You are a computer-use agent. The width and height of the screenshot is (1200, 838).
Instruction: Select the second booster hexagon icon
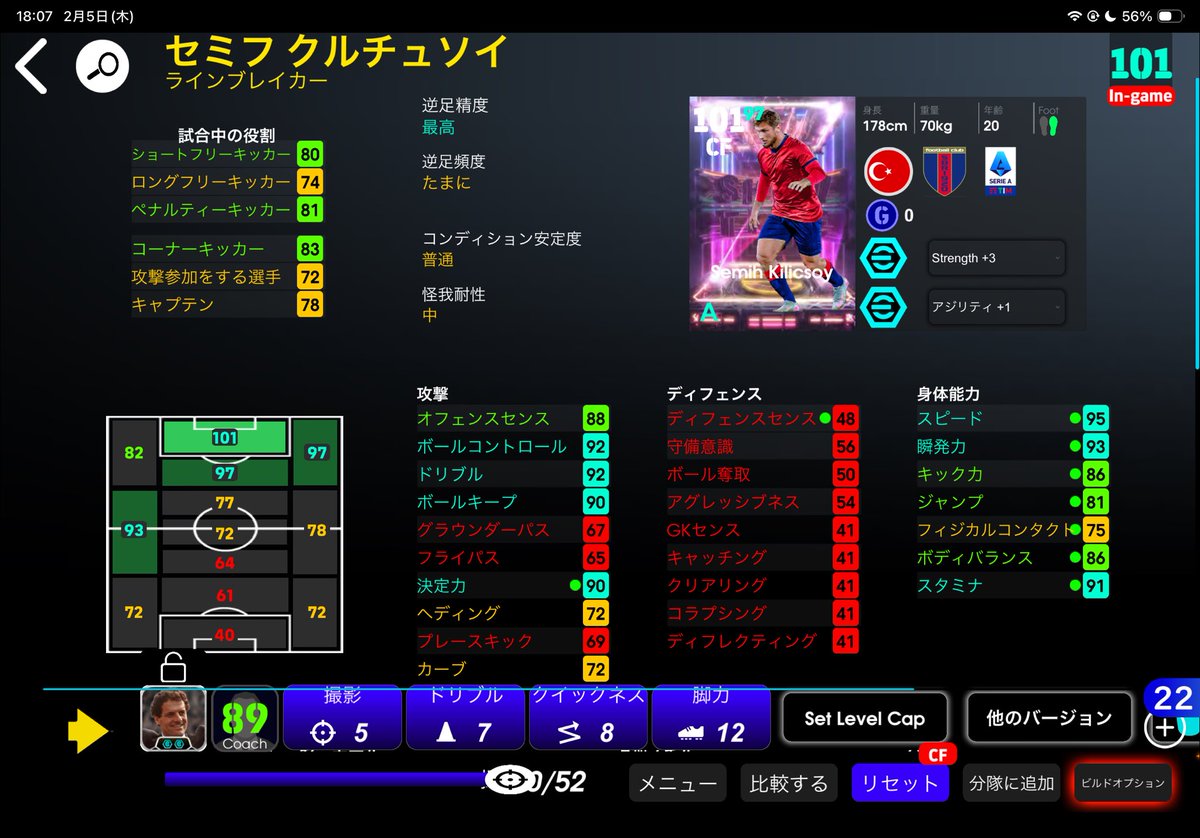883,306
